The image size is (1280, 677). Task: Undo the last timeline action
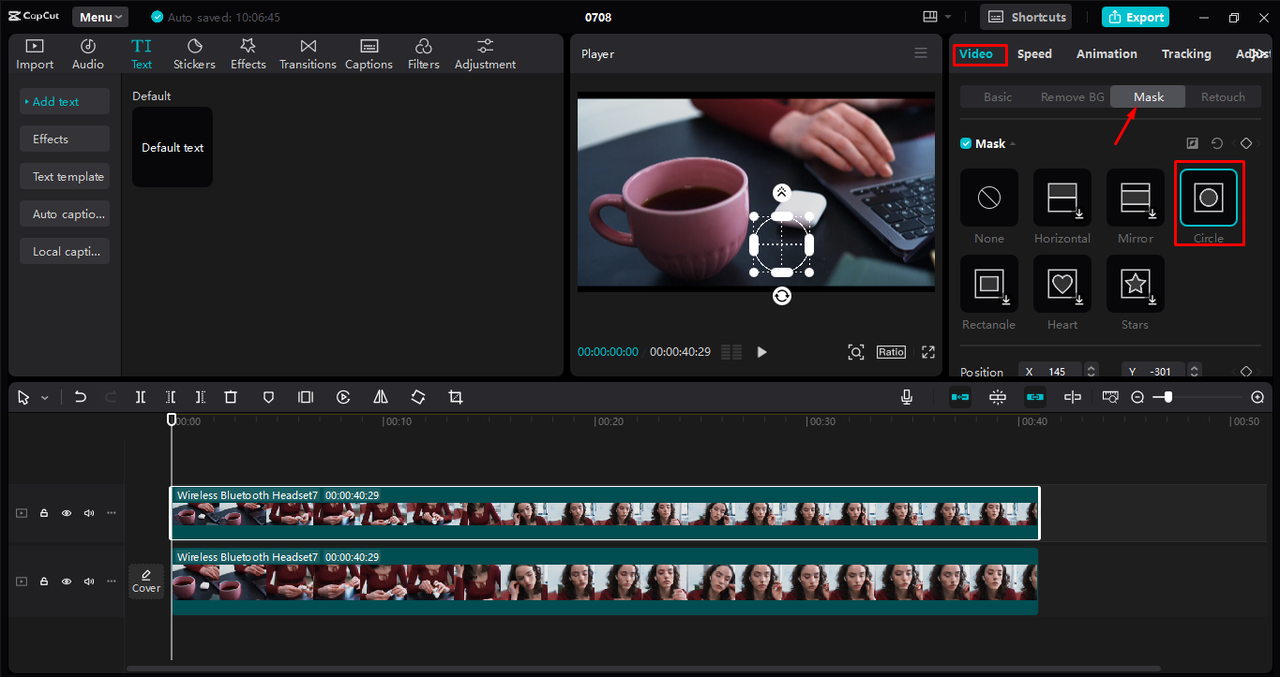pos(81,397)
